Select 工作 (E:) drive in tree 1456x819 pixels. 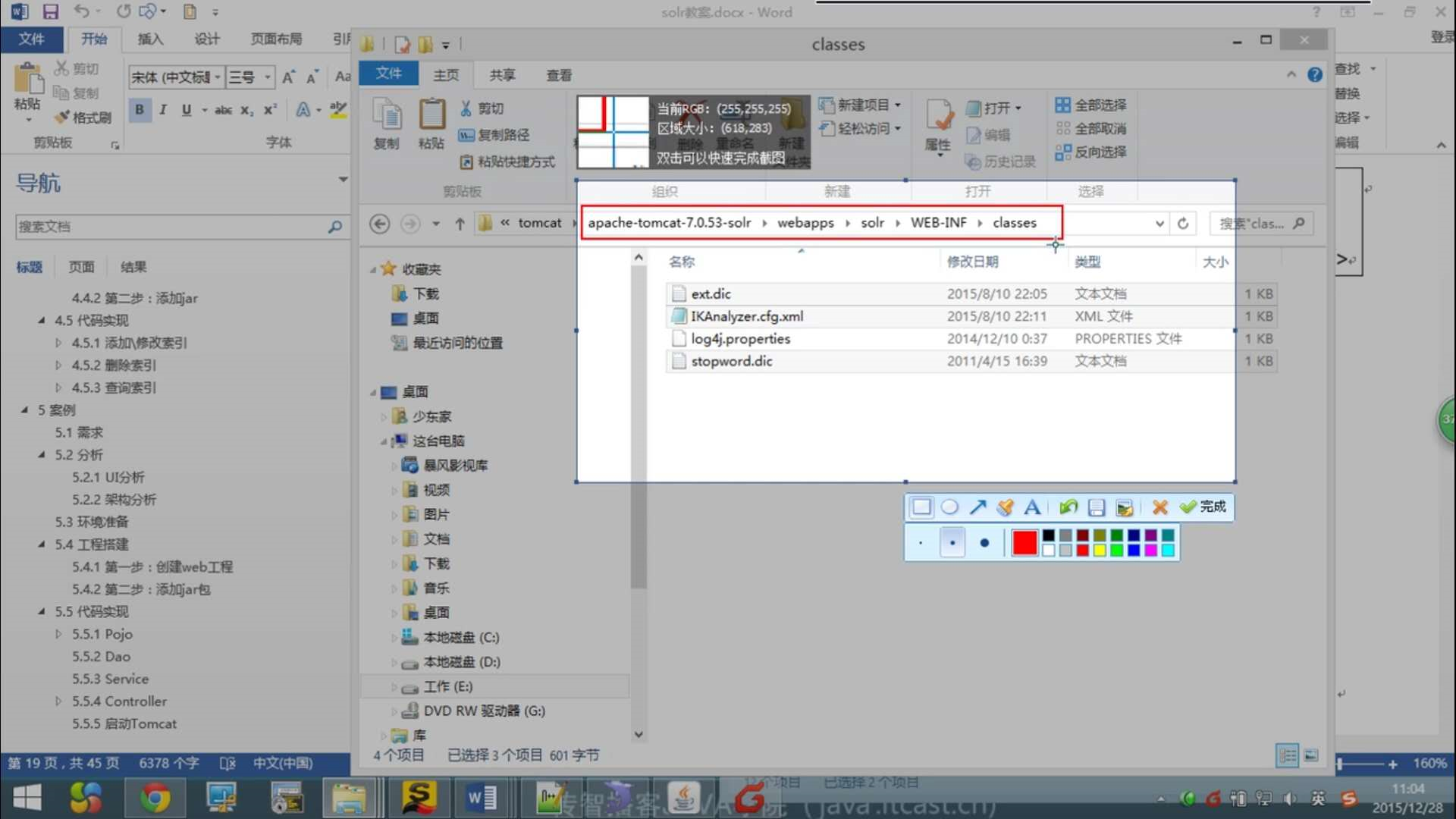point(447,686)
